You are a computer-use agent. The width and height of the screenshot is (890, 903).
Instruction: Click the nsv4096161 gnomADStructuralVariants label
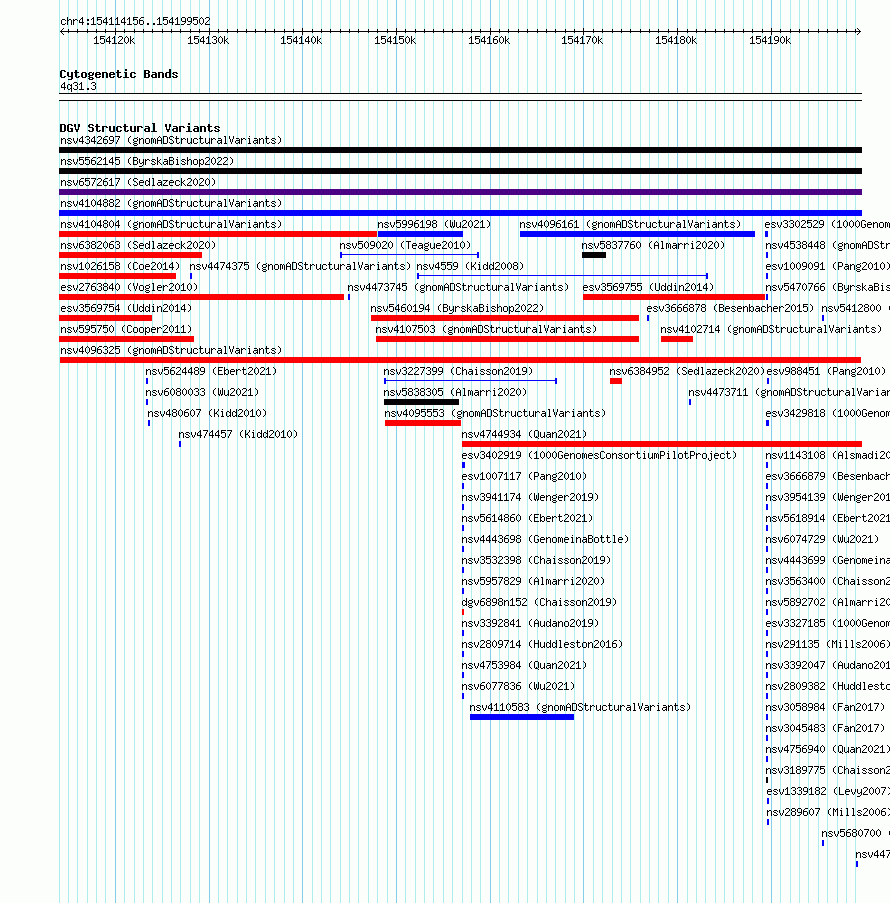[x=630, y=225]
